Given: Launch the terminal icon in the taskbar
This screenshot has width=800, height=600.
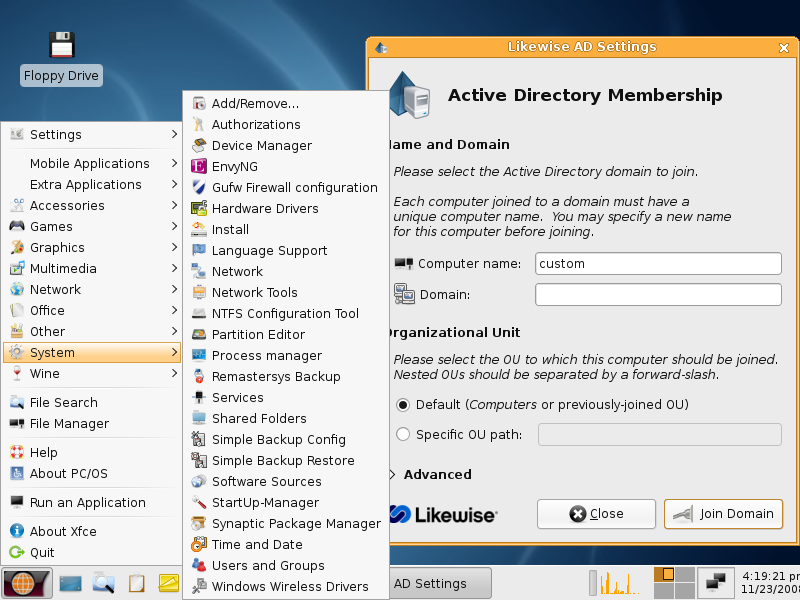Looking at the screenshot, I should click(x=70, y=583).
